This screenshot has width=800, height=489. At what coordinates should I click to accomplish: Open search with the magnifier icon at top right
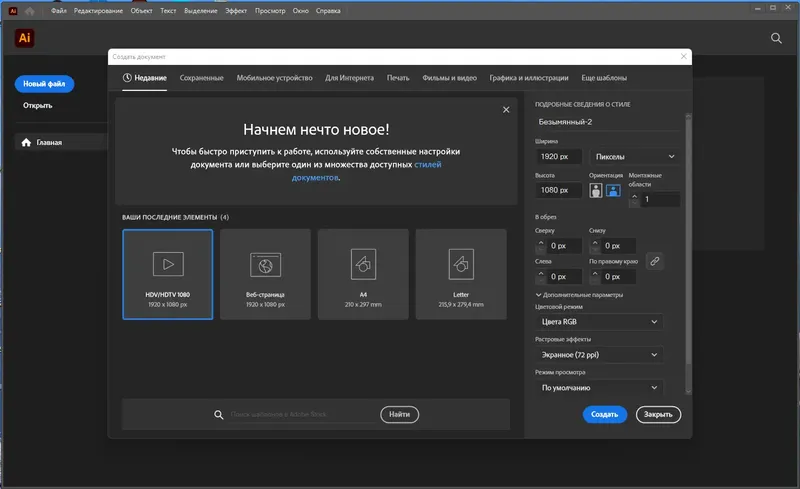pos(776,38)
